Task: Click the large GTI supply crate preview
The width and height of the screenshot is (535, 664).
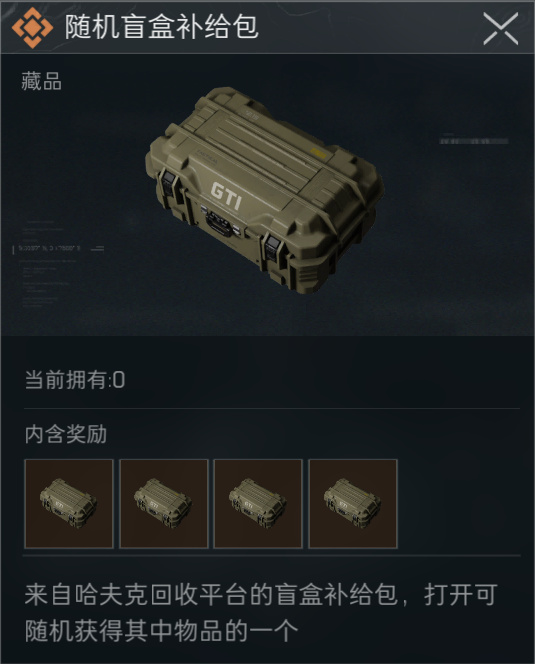Action: (265, 191)
